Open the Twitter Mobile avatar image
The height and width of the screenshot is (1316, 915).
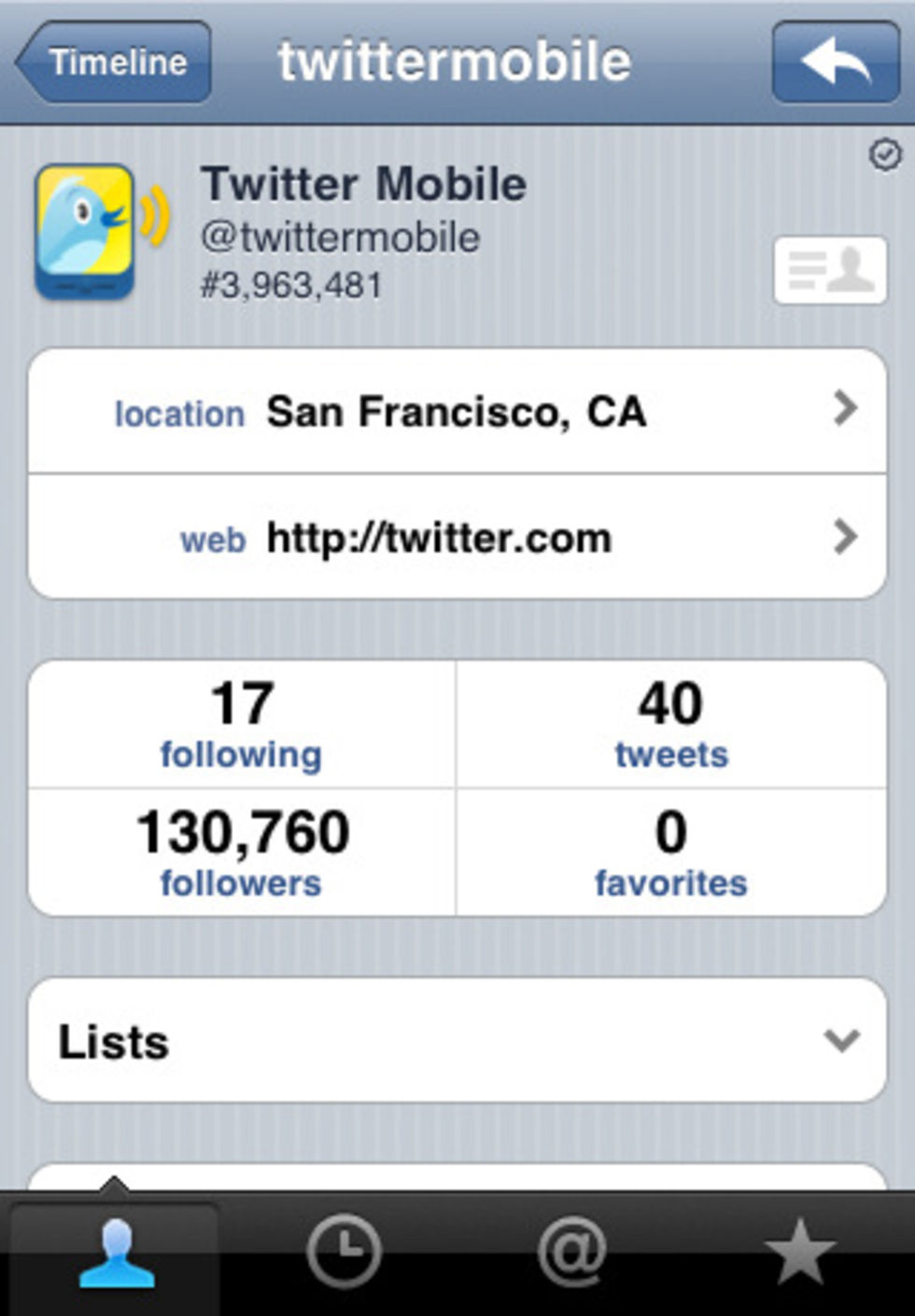(86, 231)
